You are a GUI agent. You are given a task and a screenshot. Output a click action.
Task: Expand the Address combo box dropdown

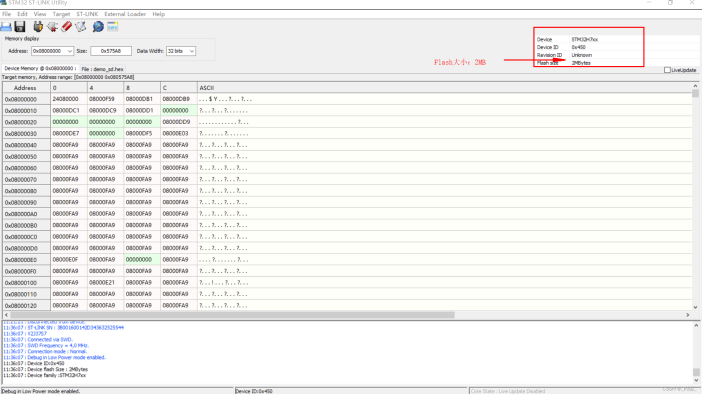tap(69, 51)
